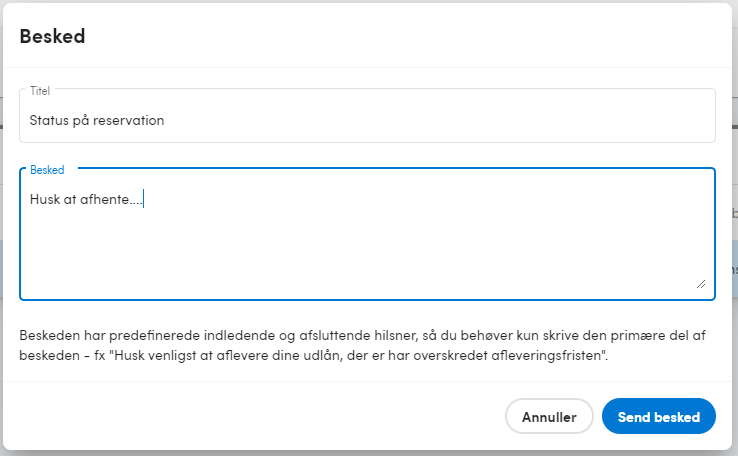Place cursor in 'Status på reservation' text
738x456 pixels.
pos(96,120)
